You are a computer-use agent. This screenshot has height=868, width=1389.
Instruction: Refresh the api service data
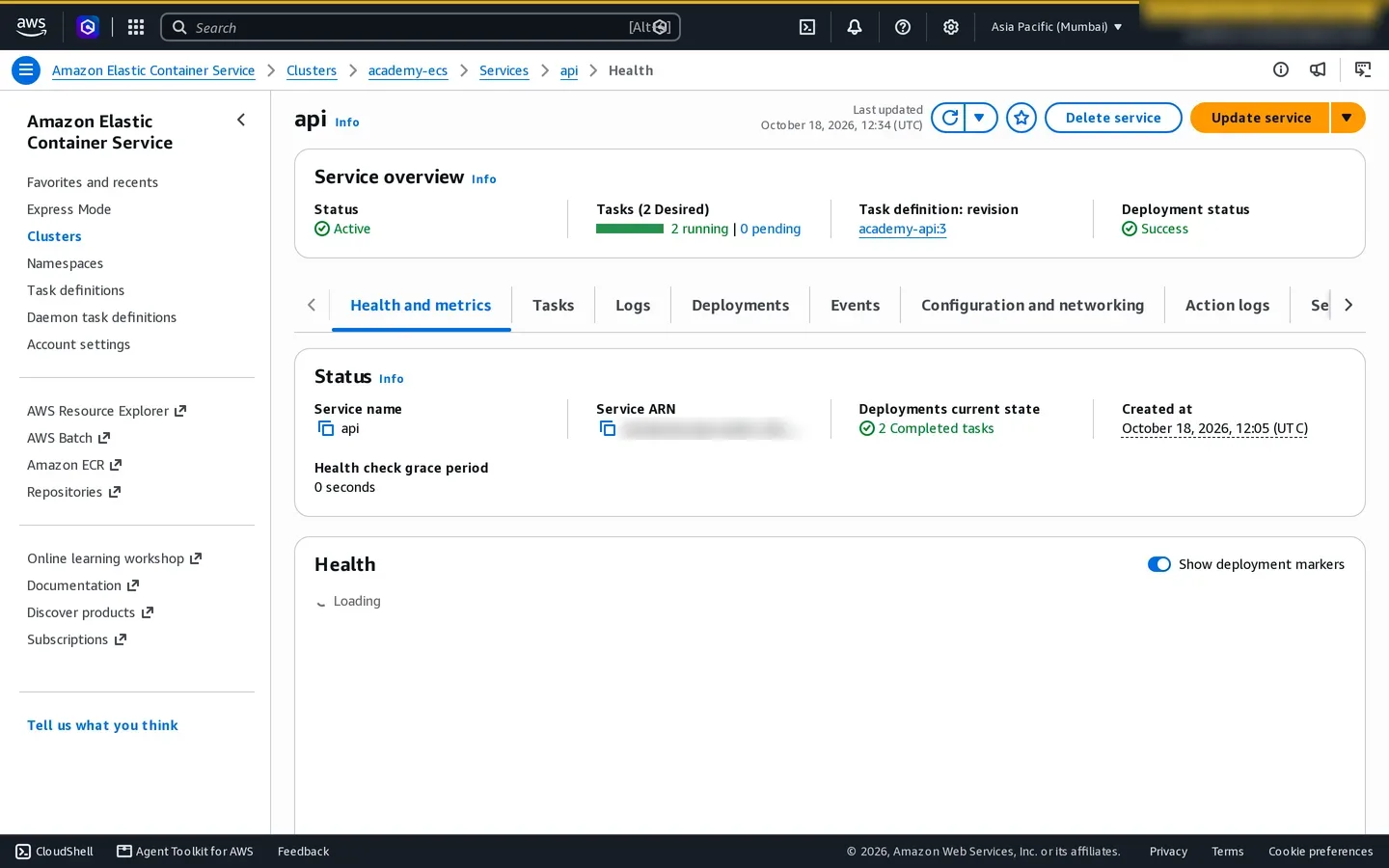coord(949,118)
